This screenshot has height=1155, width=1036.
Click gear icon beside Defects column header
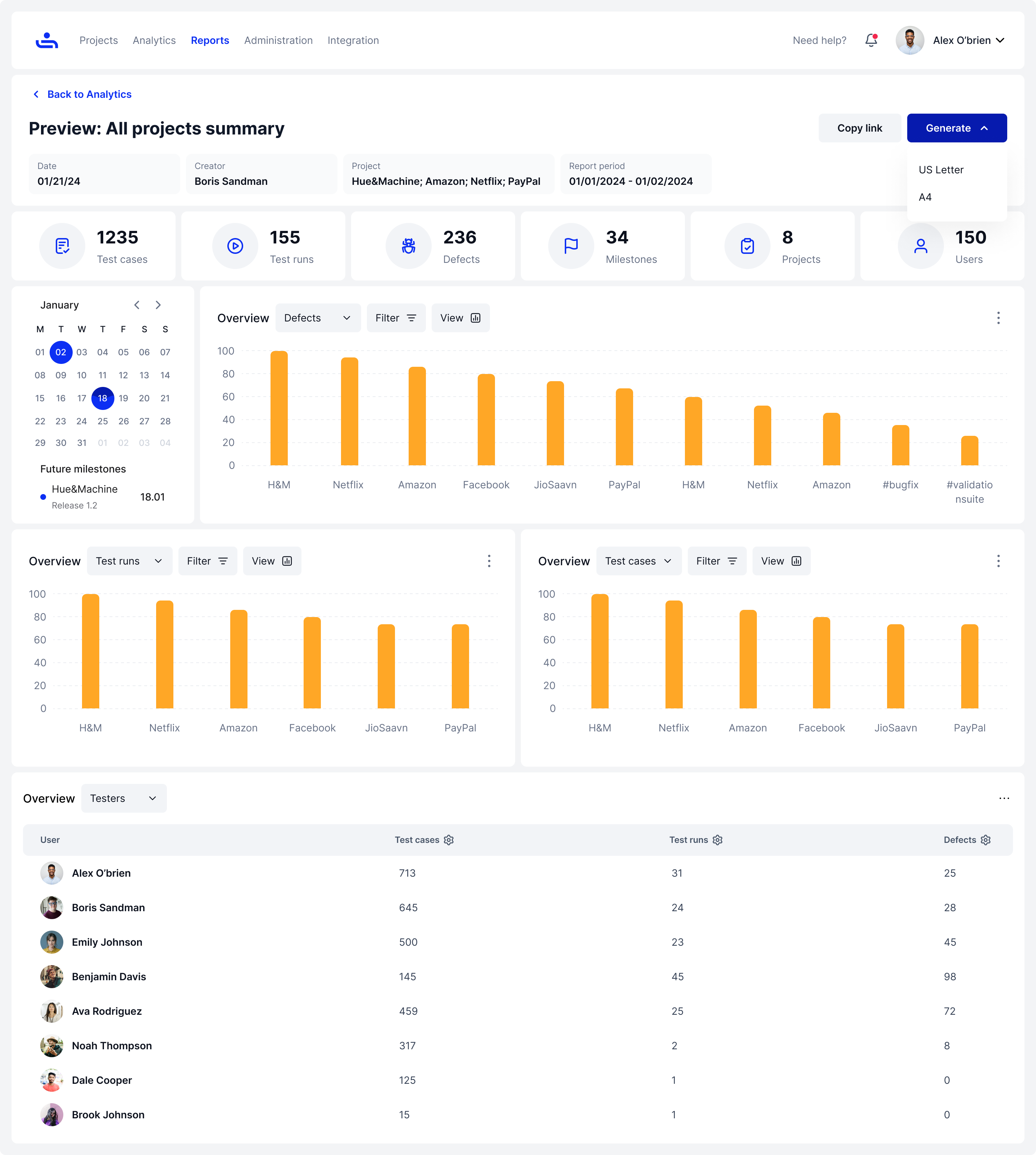tap(986, 840)
